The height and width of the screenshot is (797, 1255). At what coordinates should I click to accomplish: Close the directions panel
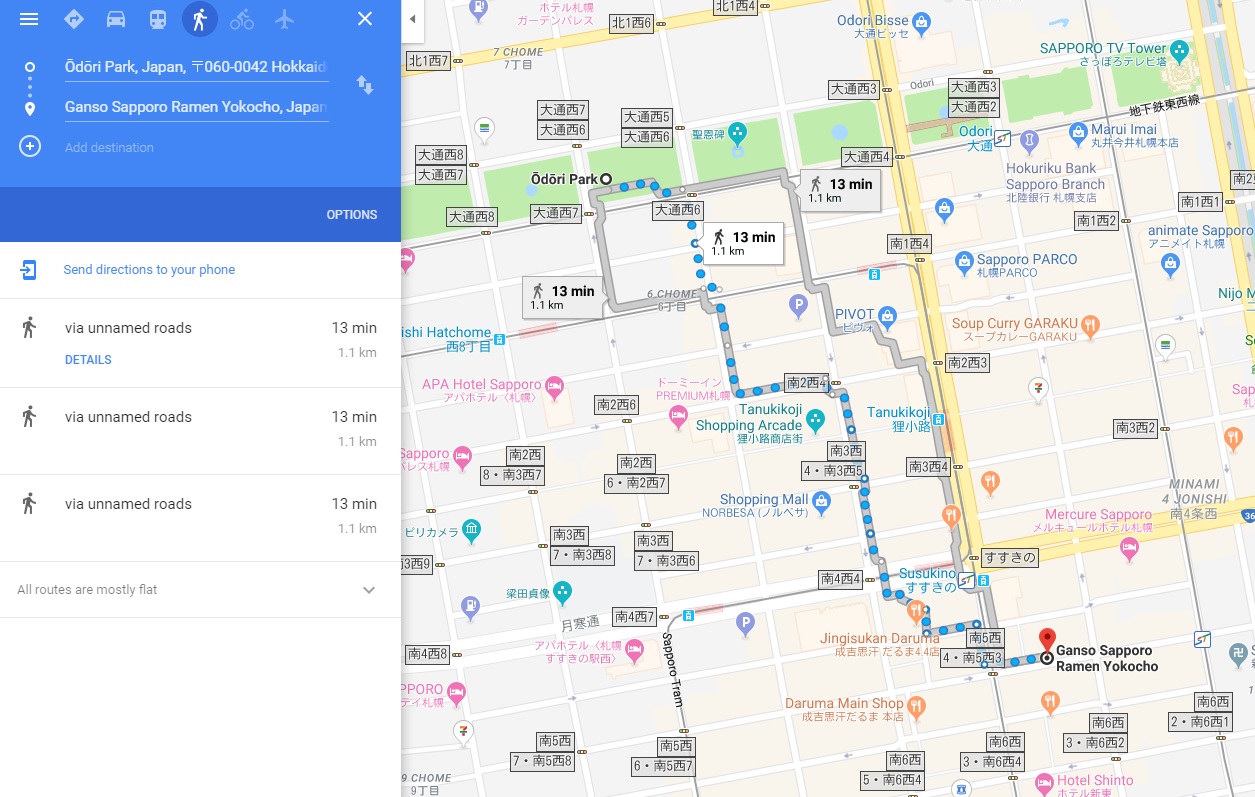[365, 19]
